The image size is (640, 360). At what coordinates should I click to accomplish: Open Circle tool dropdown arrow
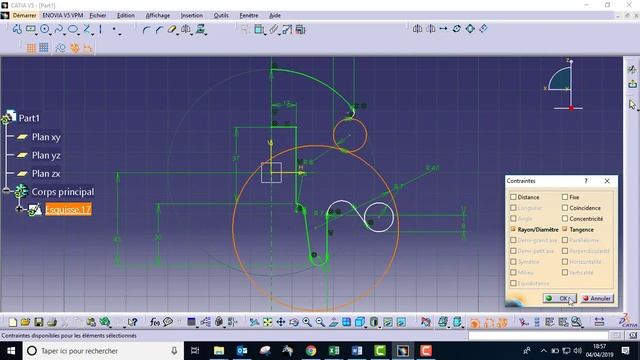[51, 34]
